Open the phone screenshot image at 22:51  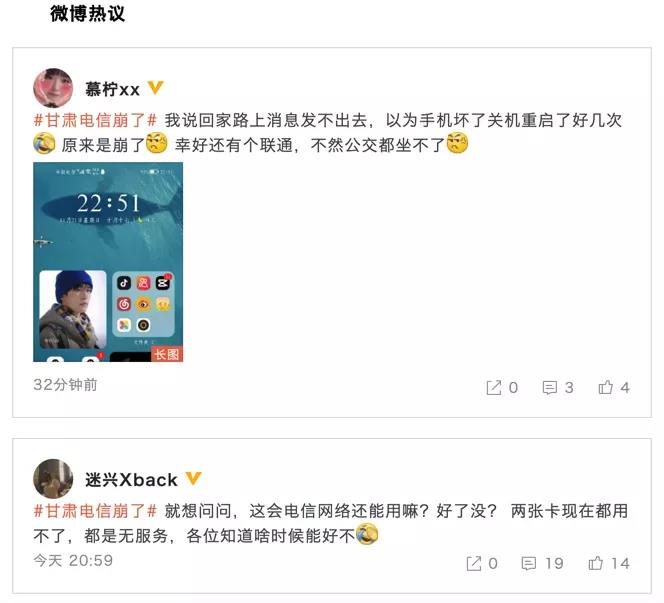click(x=108, y=262)
